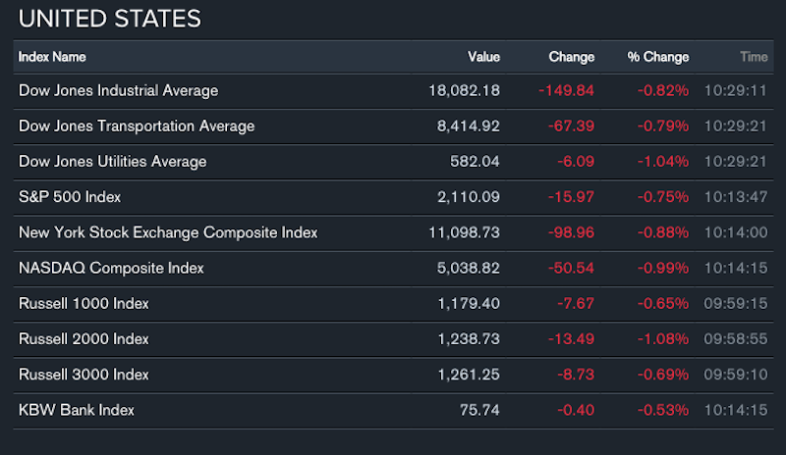Click the percent change -0.69%
The height and width of the screenshot is (455, 786).
(x=663, y=375)
